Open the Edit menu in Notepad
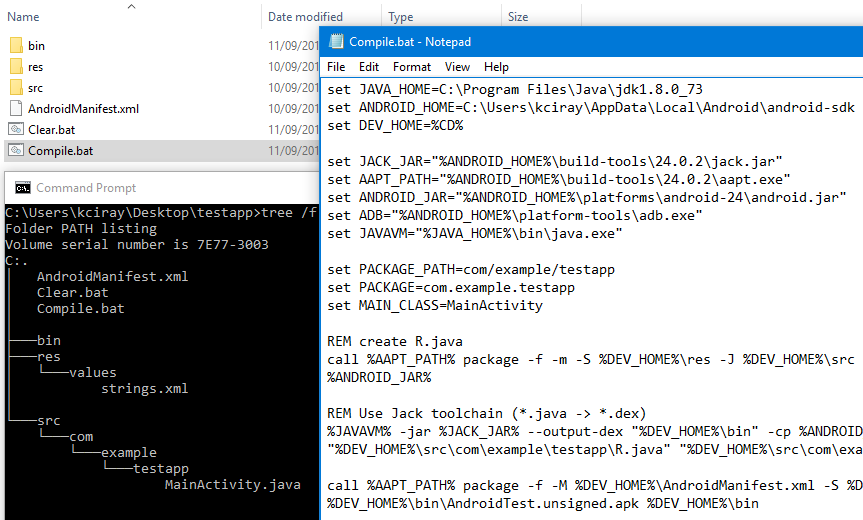The height and width of the screenshot is (520, 863). pyautogui.click(x=369, y=67)
